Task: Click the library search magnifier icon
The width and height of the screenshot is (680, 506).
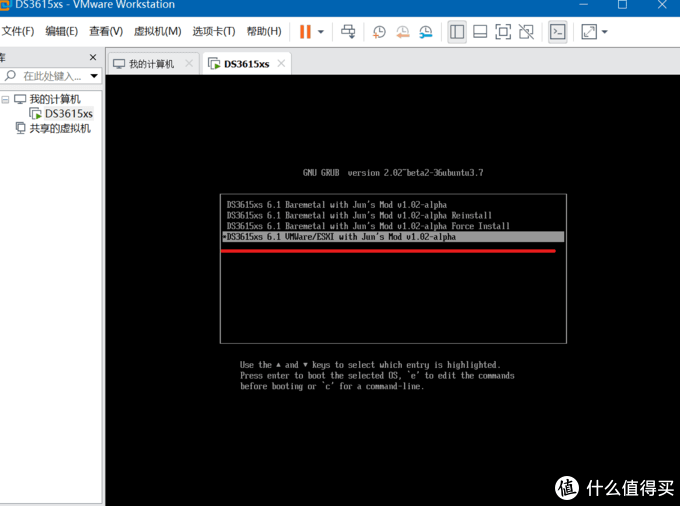Action: click(10, 76)
